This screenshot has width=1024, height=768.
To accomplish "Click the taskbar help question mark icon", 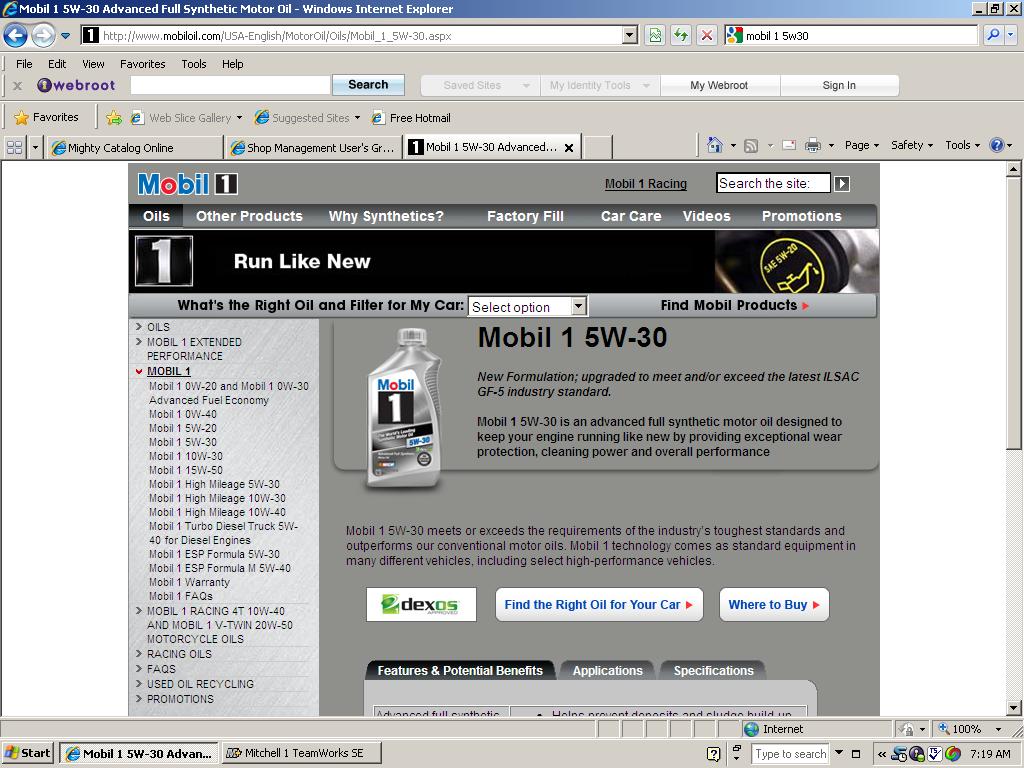I will tap(714, 754).
